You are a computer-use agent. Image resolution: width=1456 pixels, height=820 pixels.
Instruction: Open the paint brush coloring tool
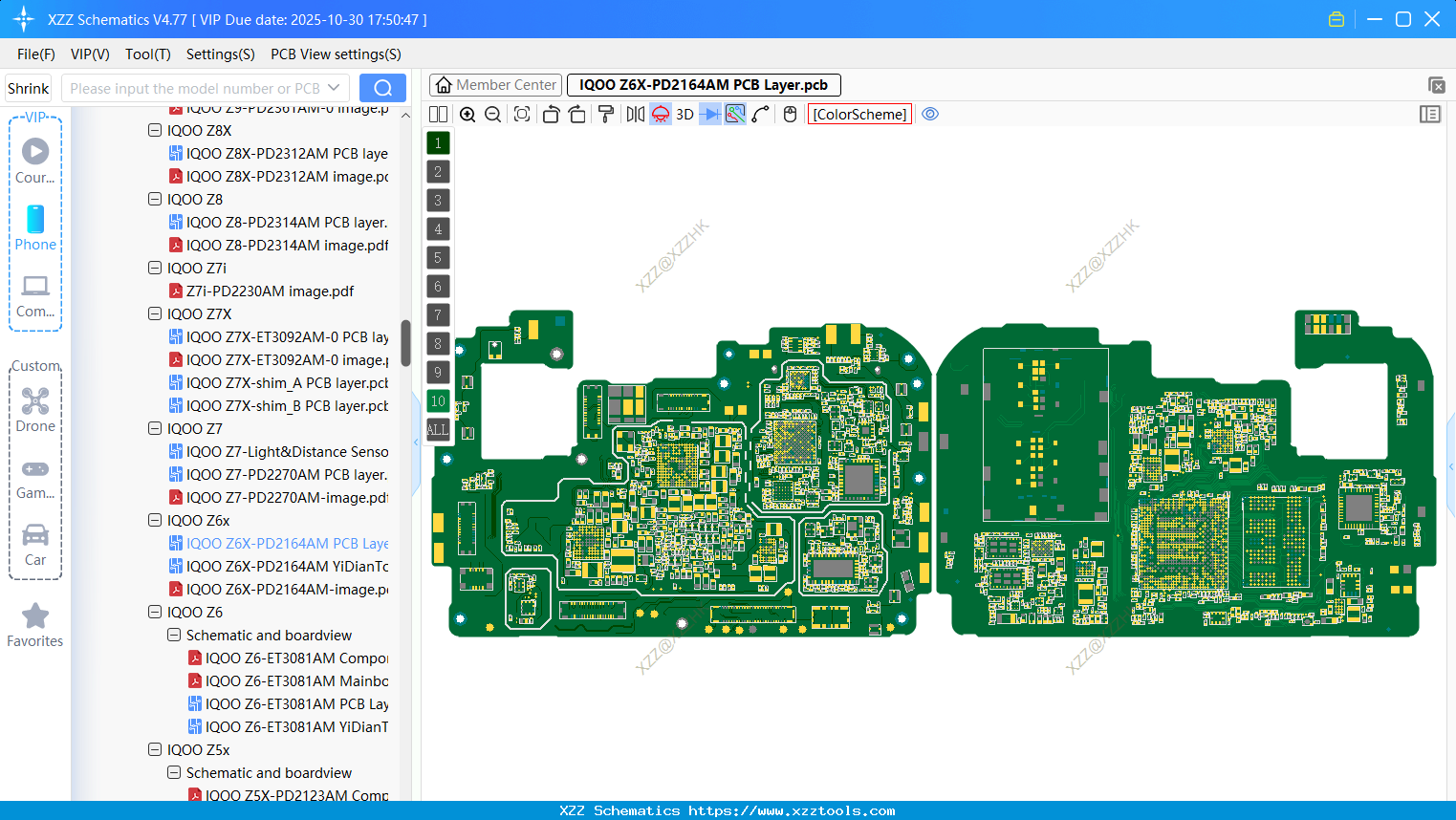point(604,114)
